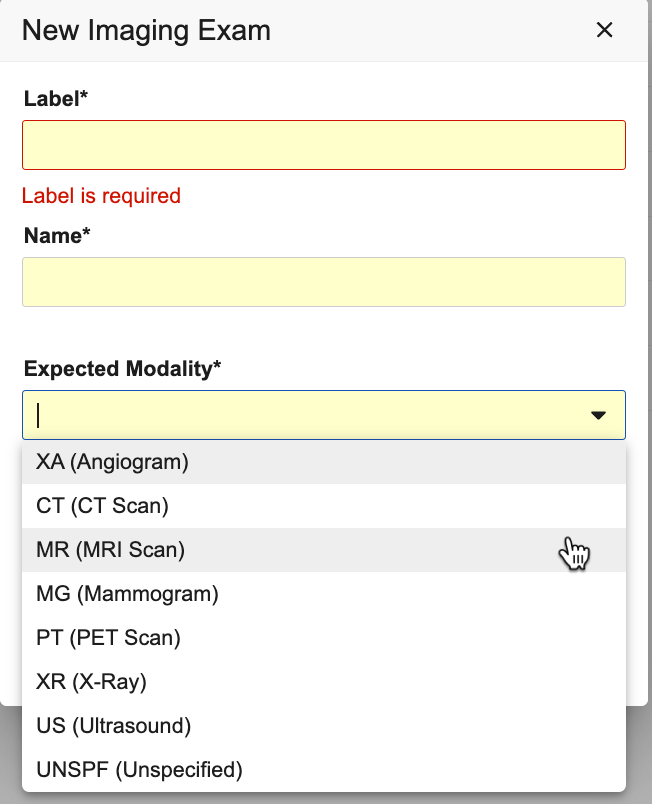Click inside the Expected Modality combo box

point(300,415)
